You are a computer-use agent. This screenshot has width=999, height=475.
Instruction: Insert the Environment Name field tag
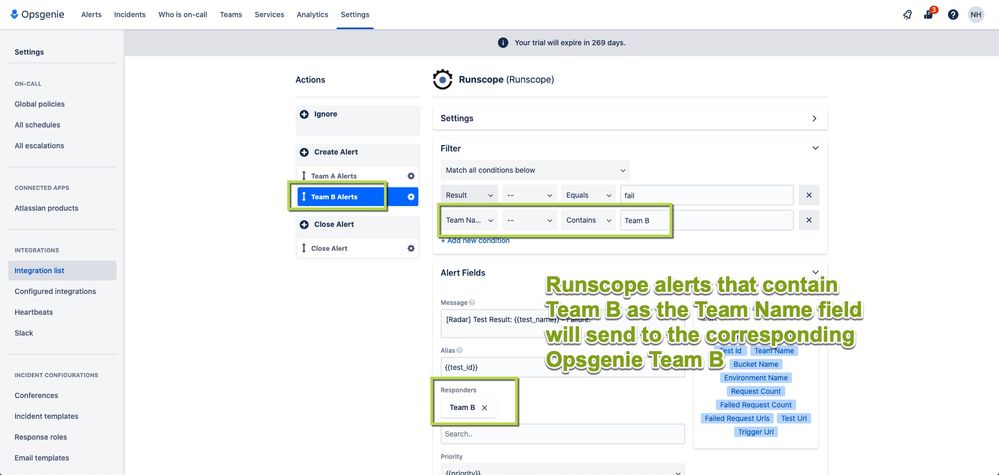point(756,378)
